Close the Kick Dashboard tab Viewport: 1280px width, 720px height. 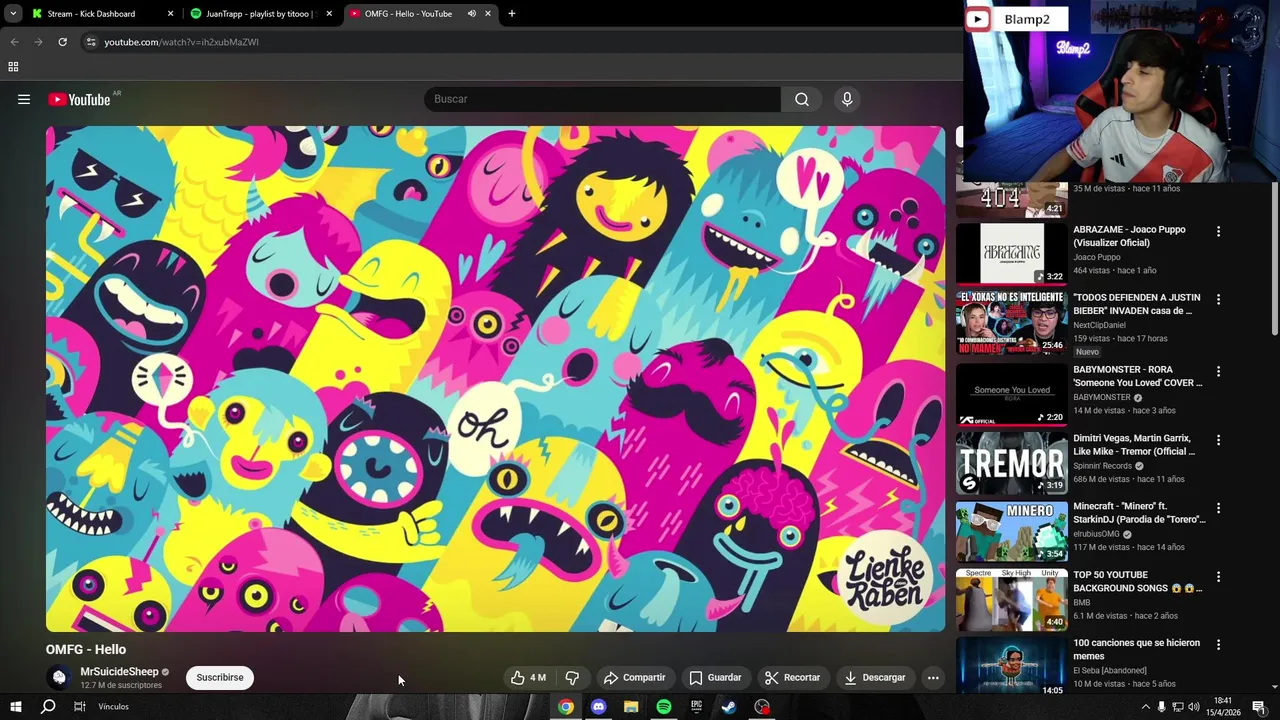pyautogui.click(x=170, y=14)
